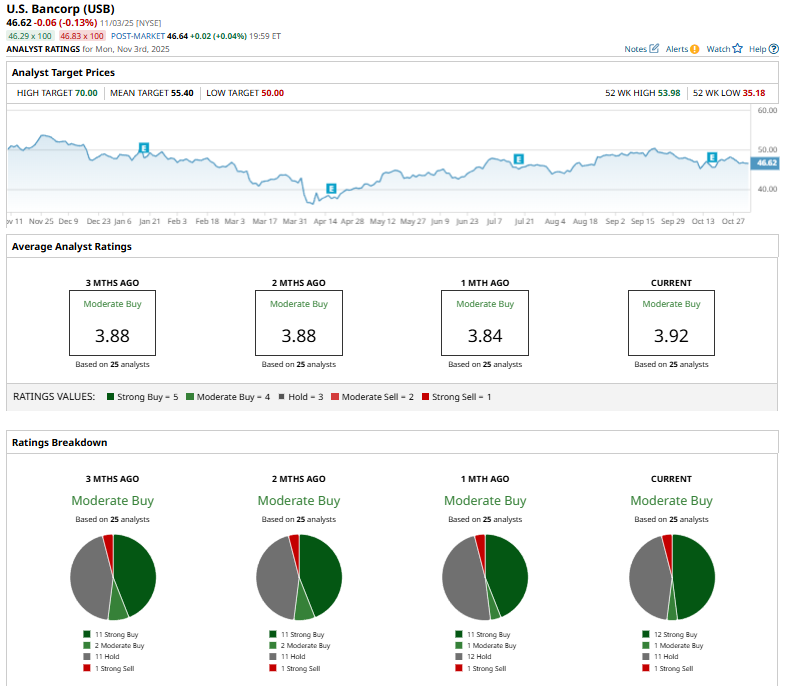Click the bid quote 46.29 x 100
This screenshot has height=686, width=790.
point(30,35)
